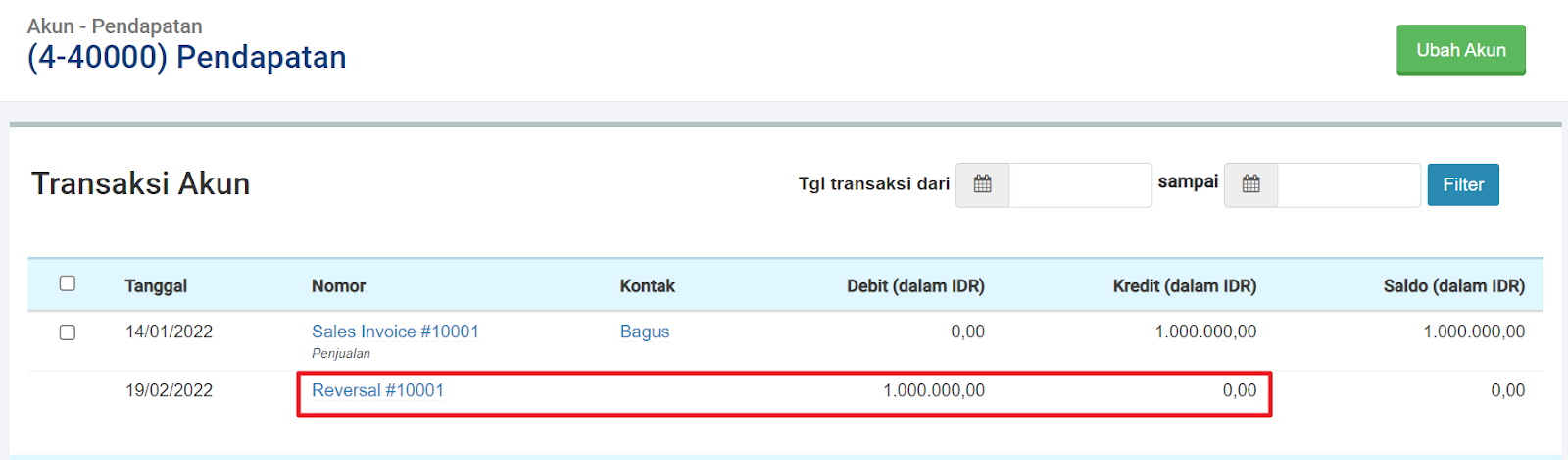
Task: Open the start date calendar picker
Action: 982,184
